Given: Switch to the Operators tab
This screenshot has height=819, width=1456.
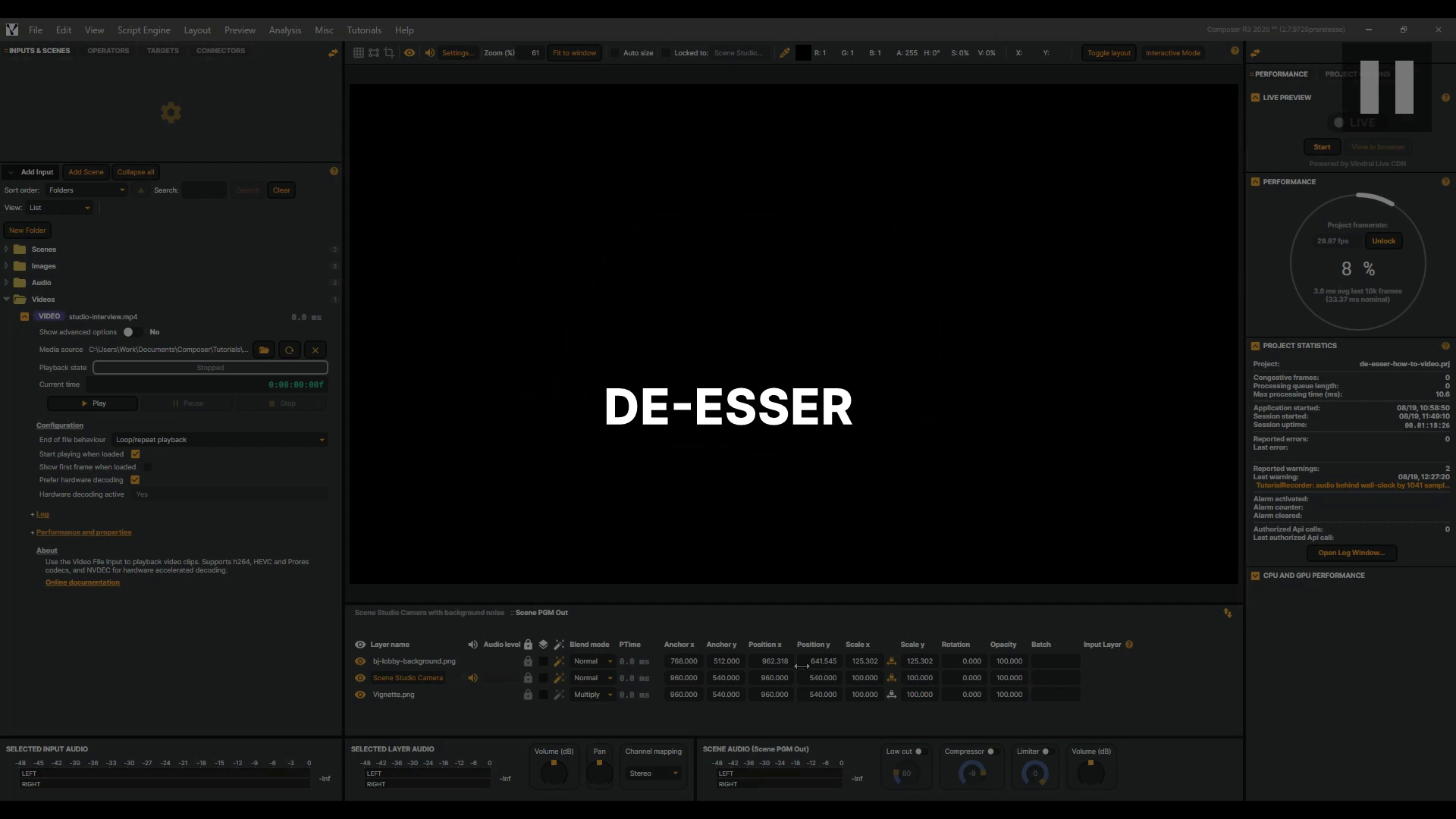Looking at the screenshot, I should (108, 51).
